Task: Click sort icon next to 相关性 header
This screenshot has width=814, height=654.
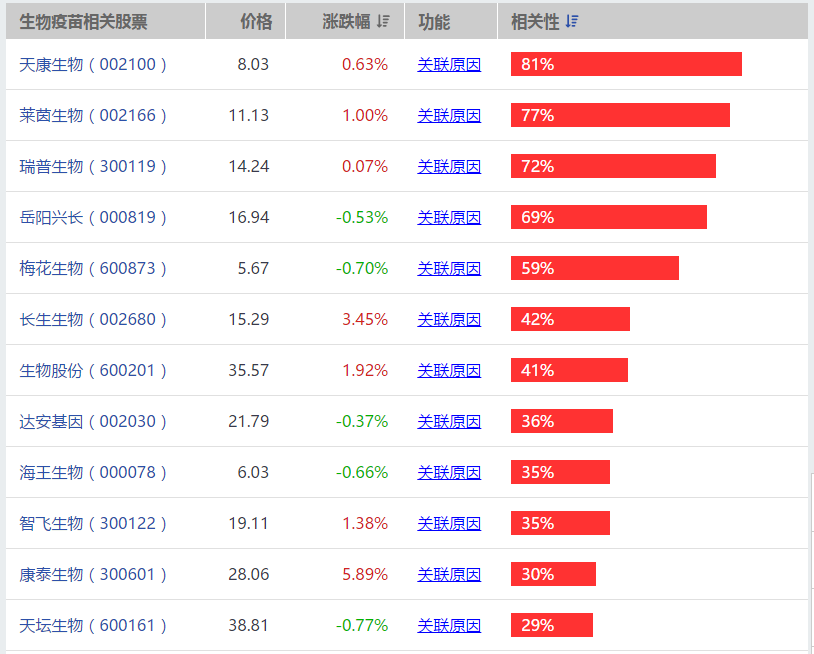Action: pyautogui.click(x=571, y=22)
